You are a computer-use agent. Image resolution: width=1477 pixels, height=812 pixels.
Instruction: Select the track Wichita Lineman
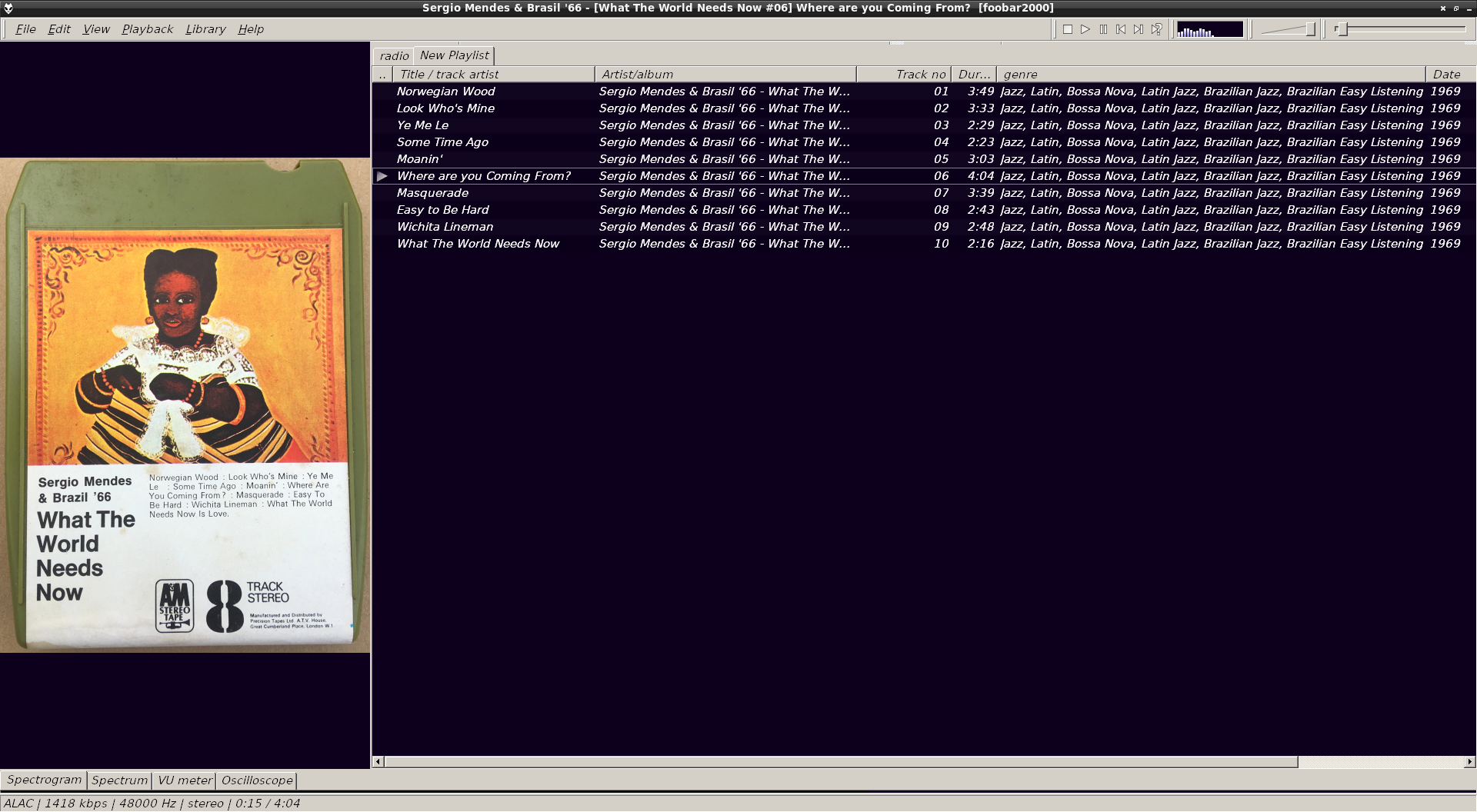(x=445, y=227)
